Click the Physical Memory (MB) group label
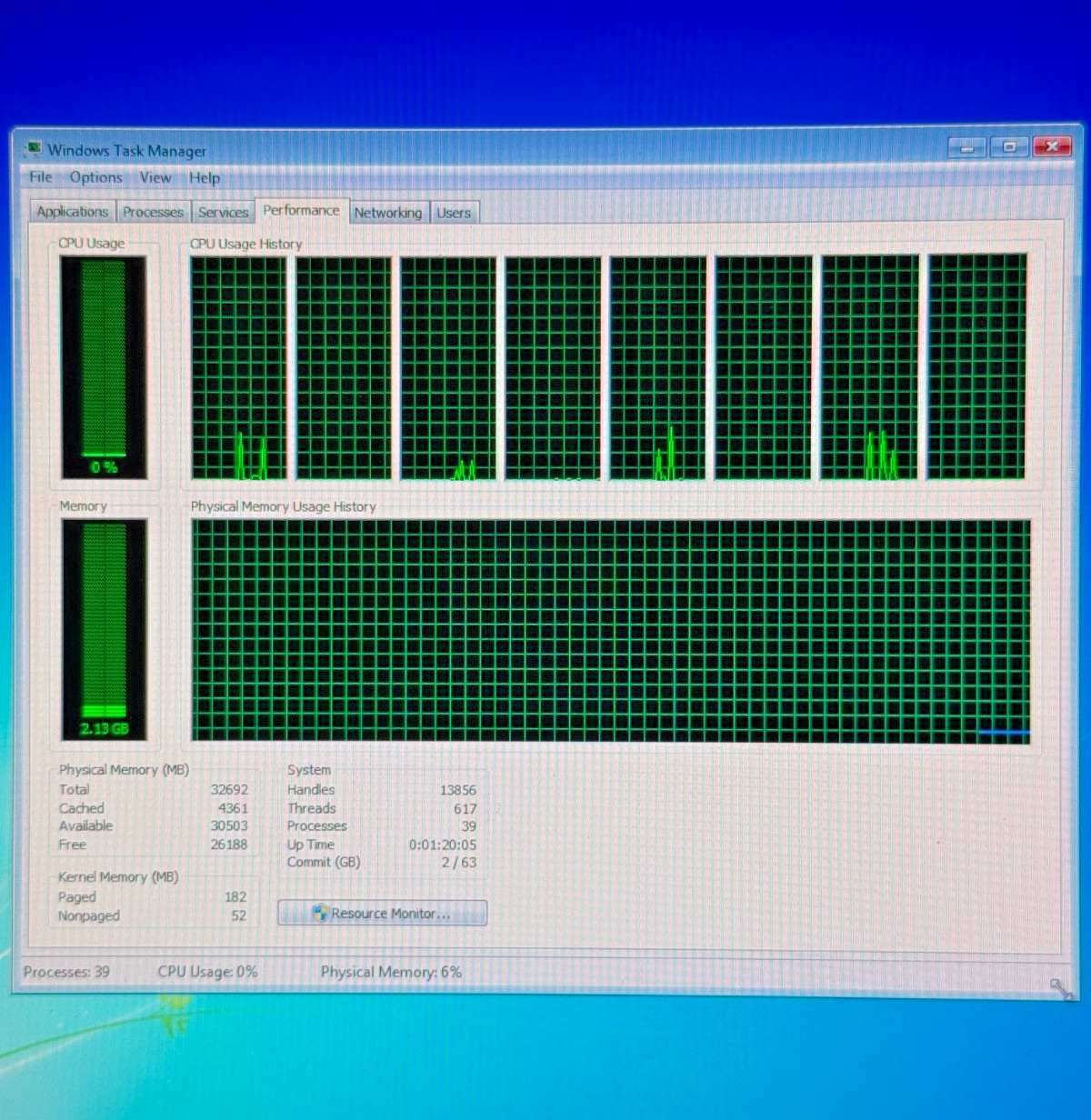The width and height of the screenshot is (1091, 1120). [124, 770]
